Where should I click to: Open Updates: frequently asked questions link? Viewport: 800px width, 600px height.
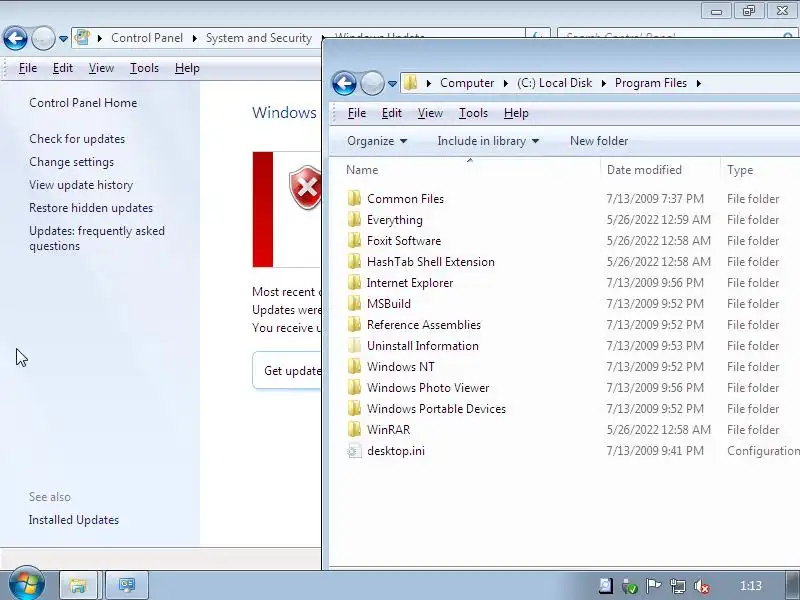pos(97,238)
